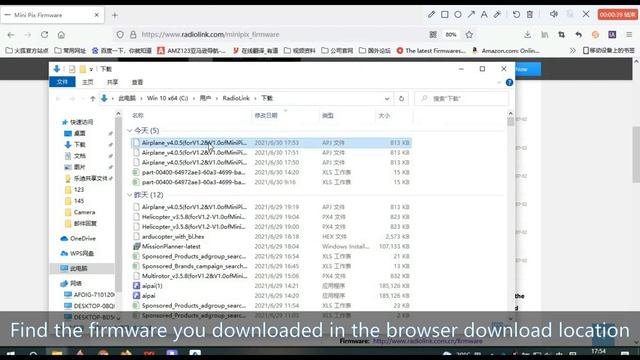Bookmark this page with star icon
The width and height of the screenshot is (640, 360).
coord(469,35)
